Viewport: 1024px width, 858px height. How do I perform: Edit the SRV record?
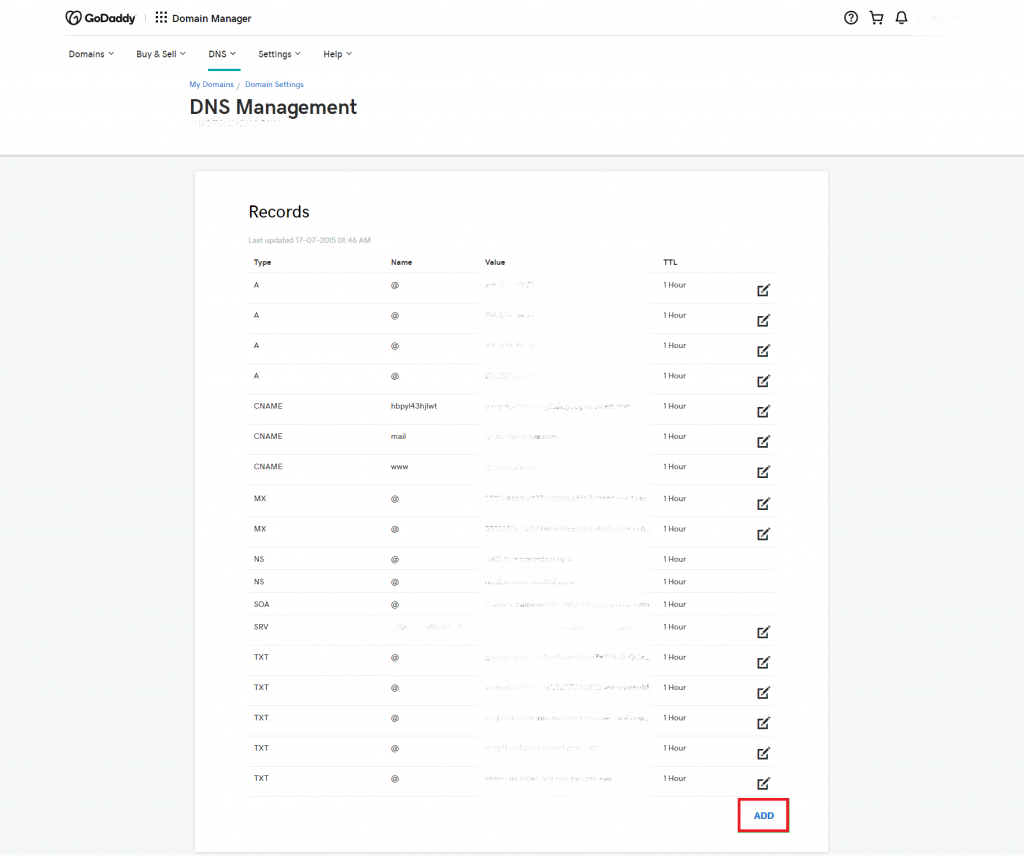click(763, 632)
